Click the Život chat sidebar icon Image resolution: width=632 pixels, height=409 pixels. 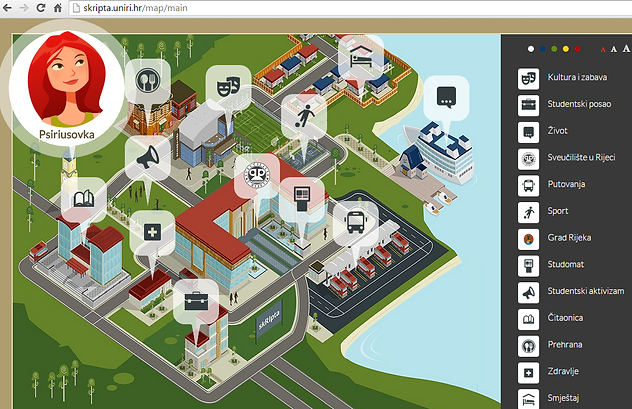point(528,132)
